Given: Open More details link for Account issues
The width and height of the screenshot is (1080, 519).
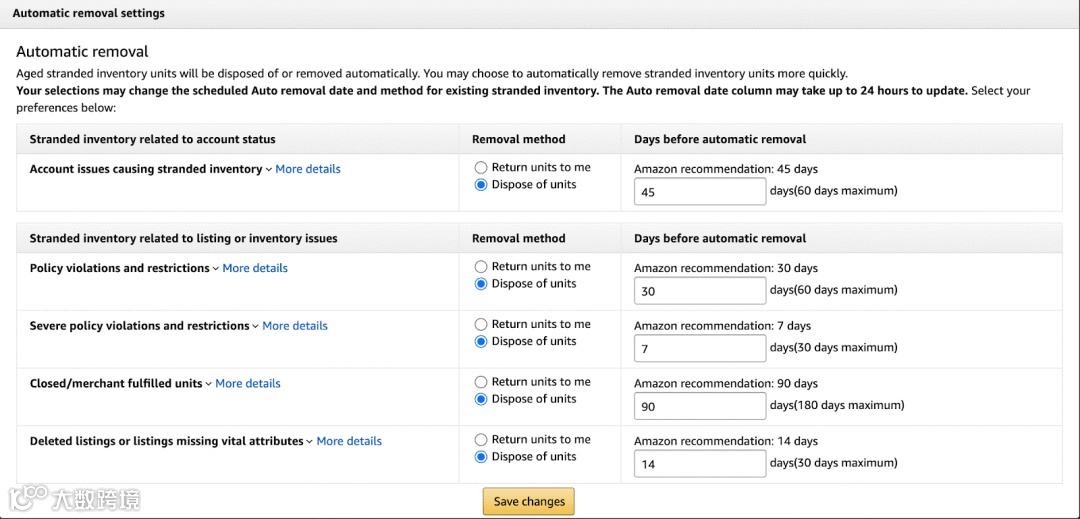Looking at the screenshot, I should [308, 169].
